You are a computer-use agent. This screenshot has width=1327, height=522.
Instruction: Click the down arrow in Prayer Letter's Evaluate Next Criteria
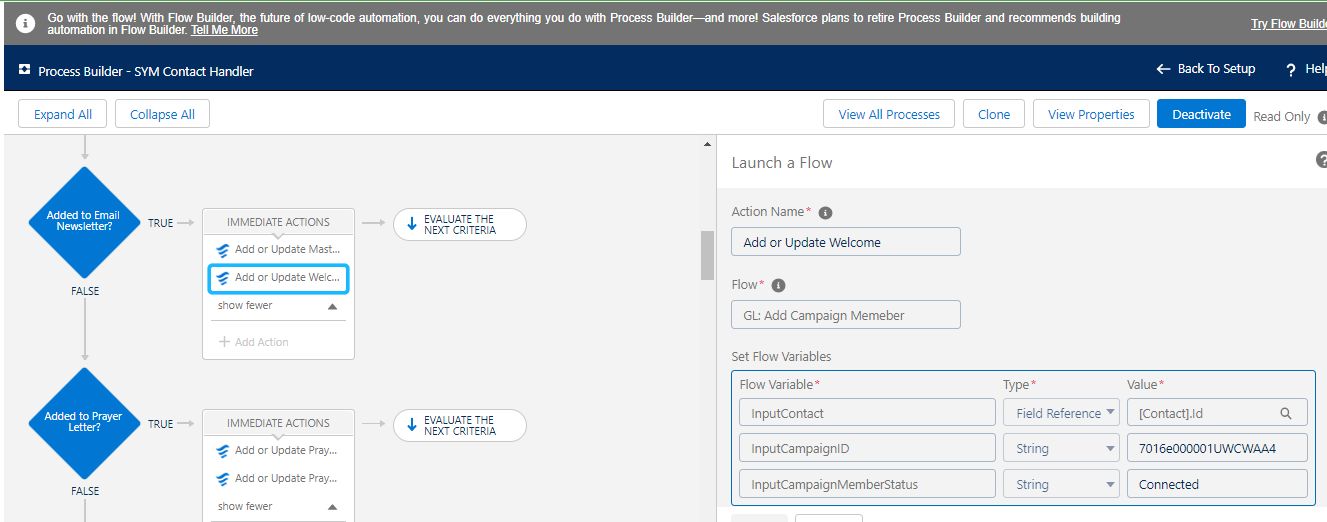tap(411, 425)
